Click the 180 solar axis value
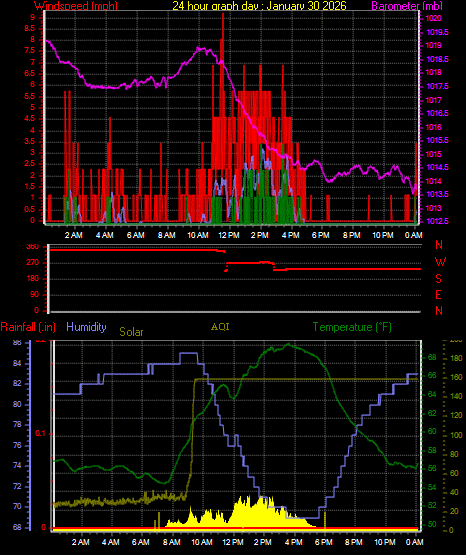This screenshot has height=555, width=466. tap(456, 359)
